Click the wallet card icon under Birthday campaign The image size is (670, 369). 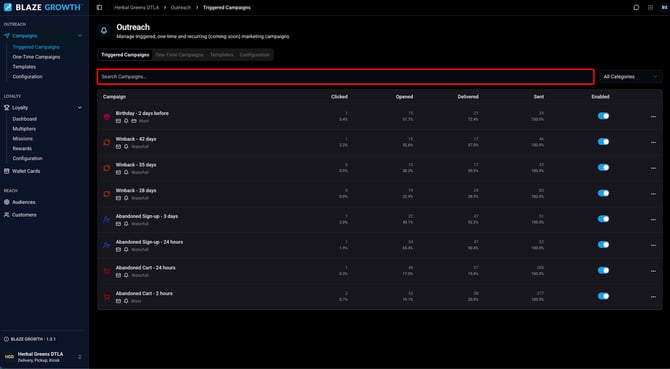coord(134,121)
